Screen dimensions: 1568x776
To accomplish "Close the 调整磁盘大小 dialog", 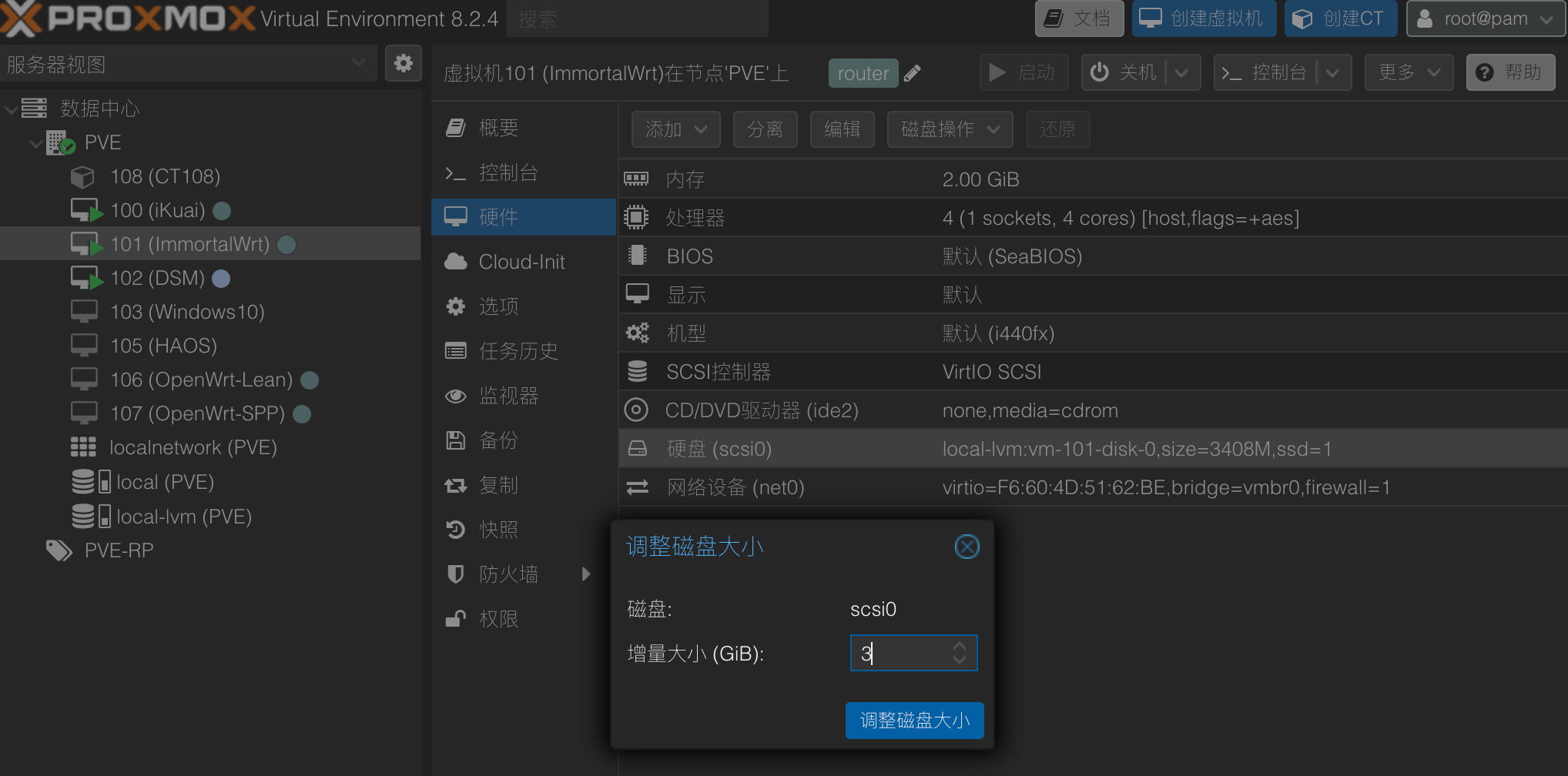I will click(x=967, y=547).
